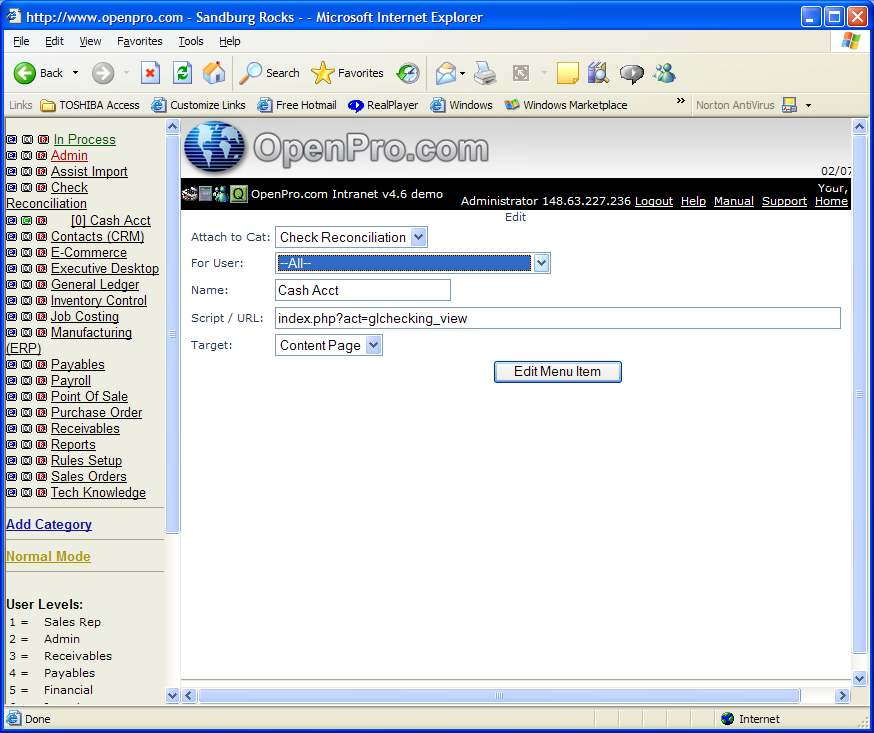Click the Script / URL text field
The image size is (874, 733).
pyautogui.click(x=557, y=318)
